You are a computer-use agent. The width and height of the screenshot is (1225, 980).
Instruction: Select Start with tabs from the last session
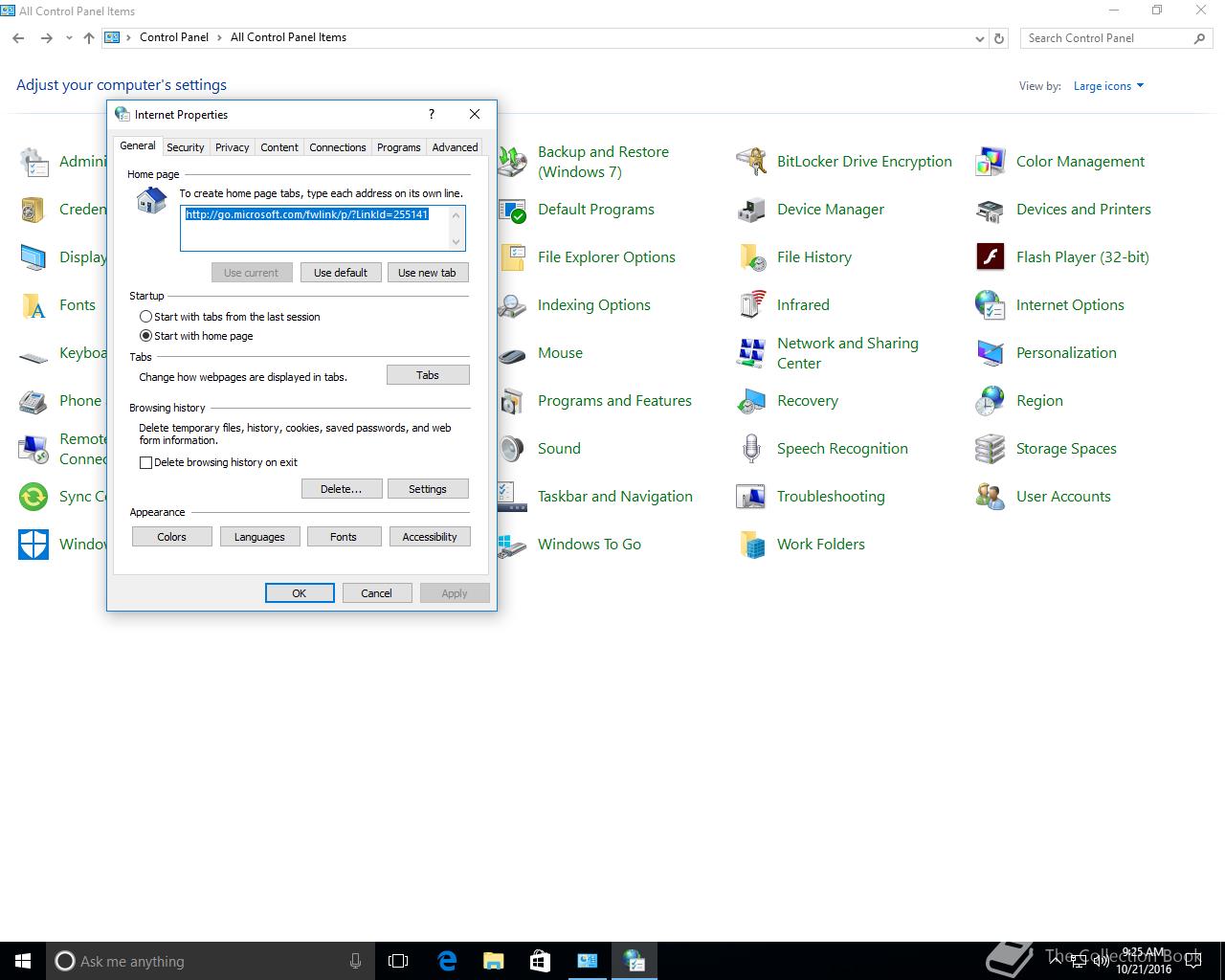[145, 317]
